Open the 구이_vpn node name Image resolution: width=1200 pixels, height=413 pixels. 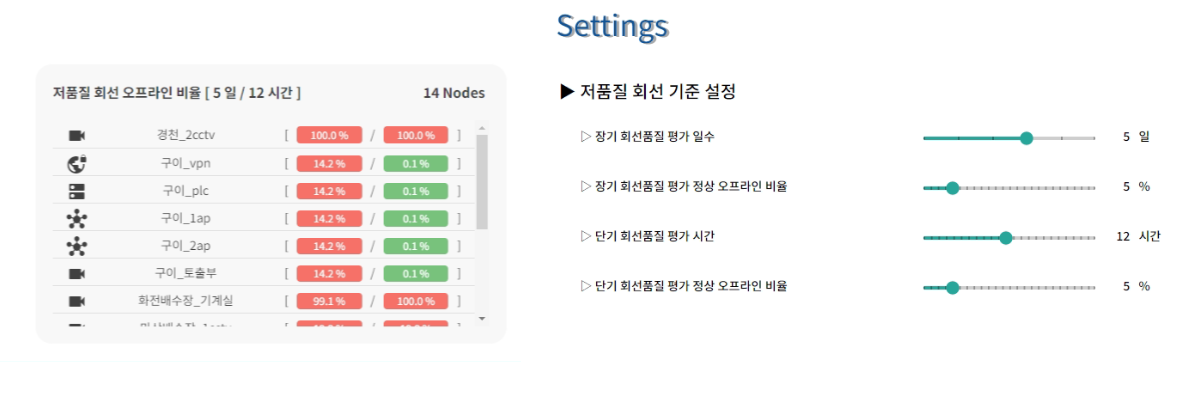(185, 163)
